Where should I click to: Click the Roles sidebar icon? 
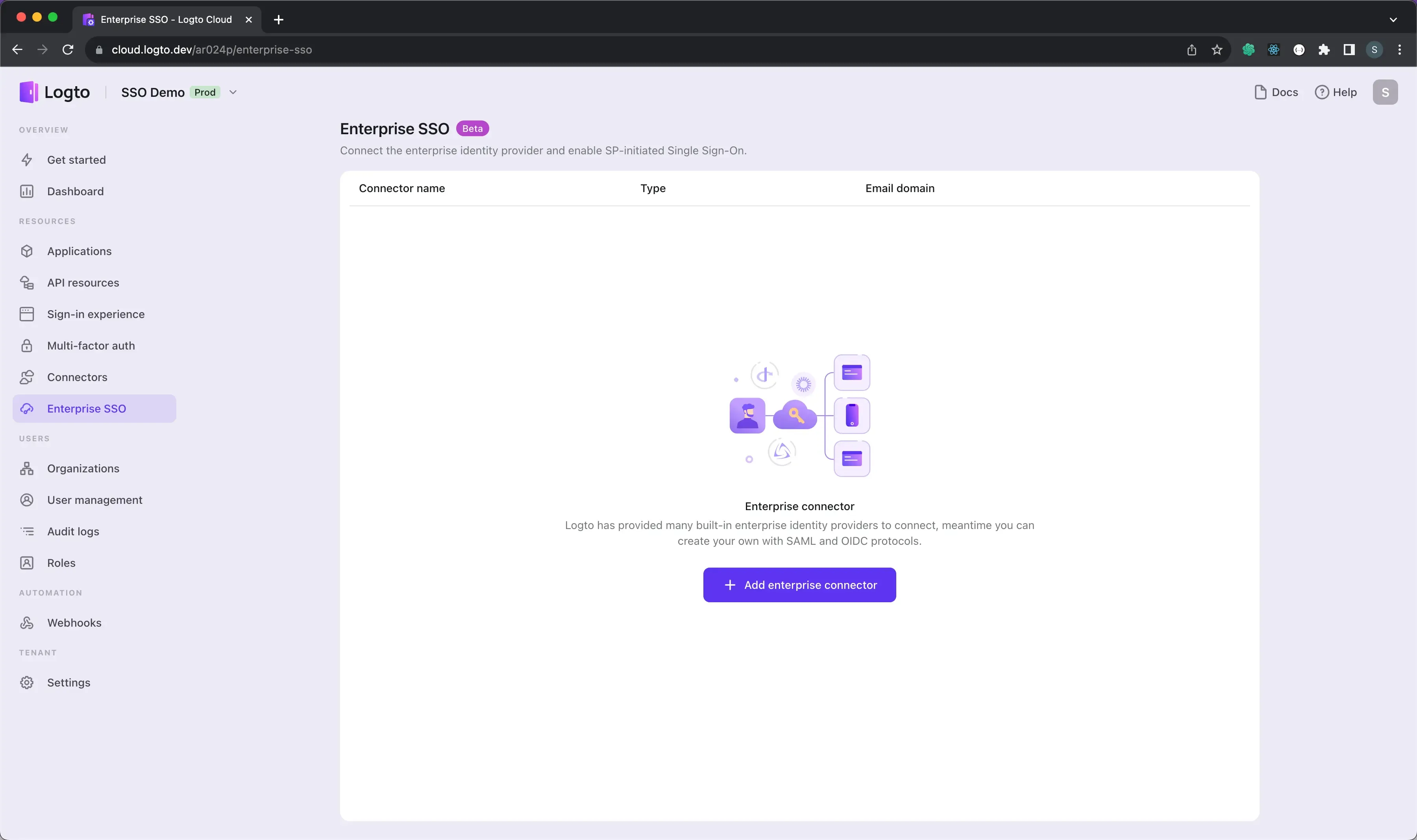(28, 562)
